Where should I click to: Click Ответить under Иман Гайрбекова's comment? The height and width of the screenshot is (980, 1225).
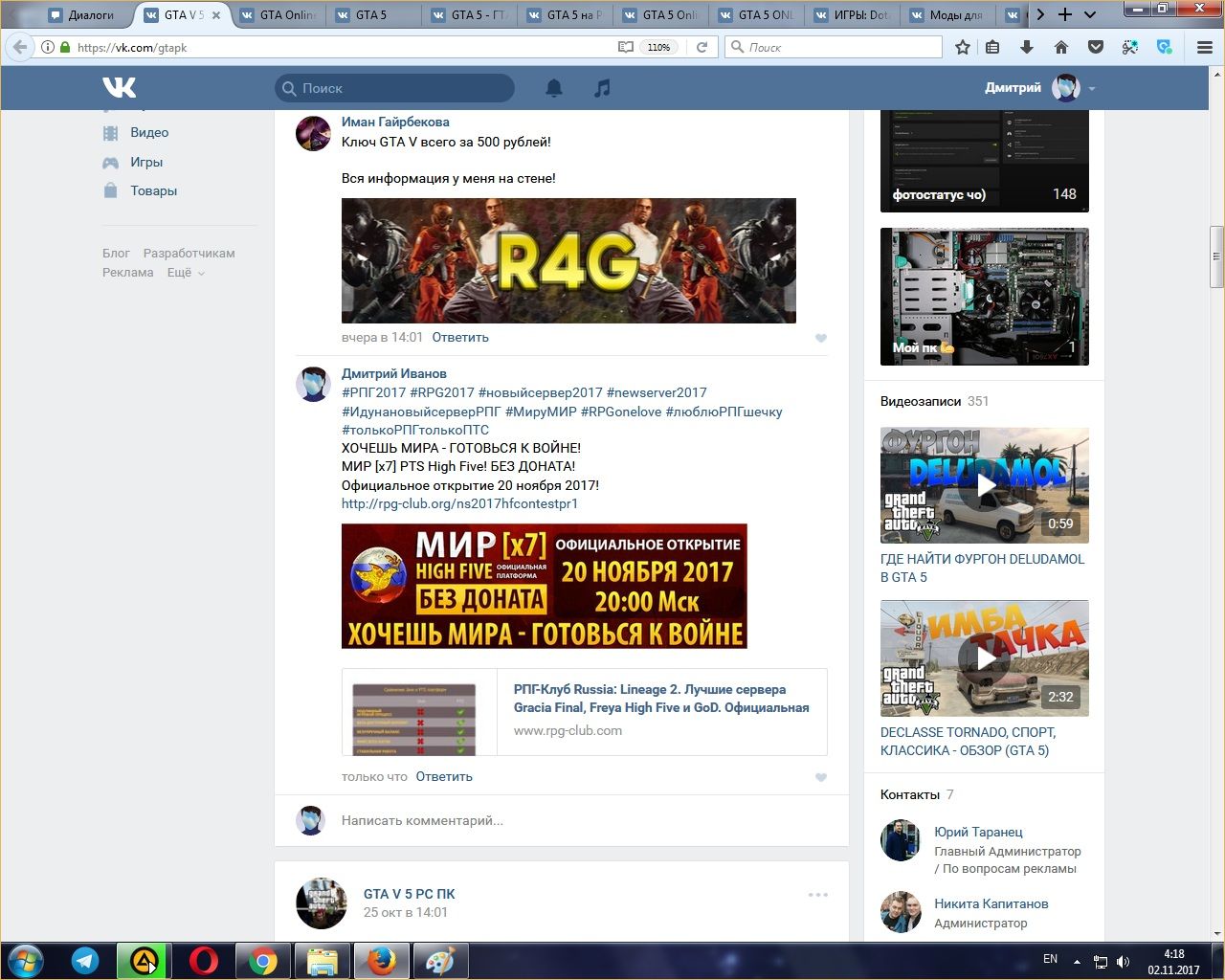pyautogui.click(x=460, y=338)
